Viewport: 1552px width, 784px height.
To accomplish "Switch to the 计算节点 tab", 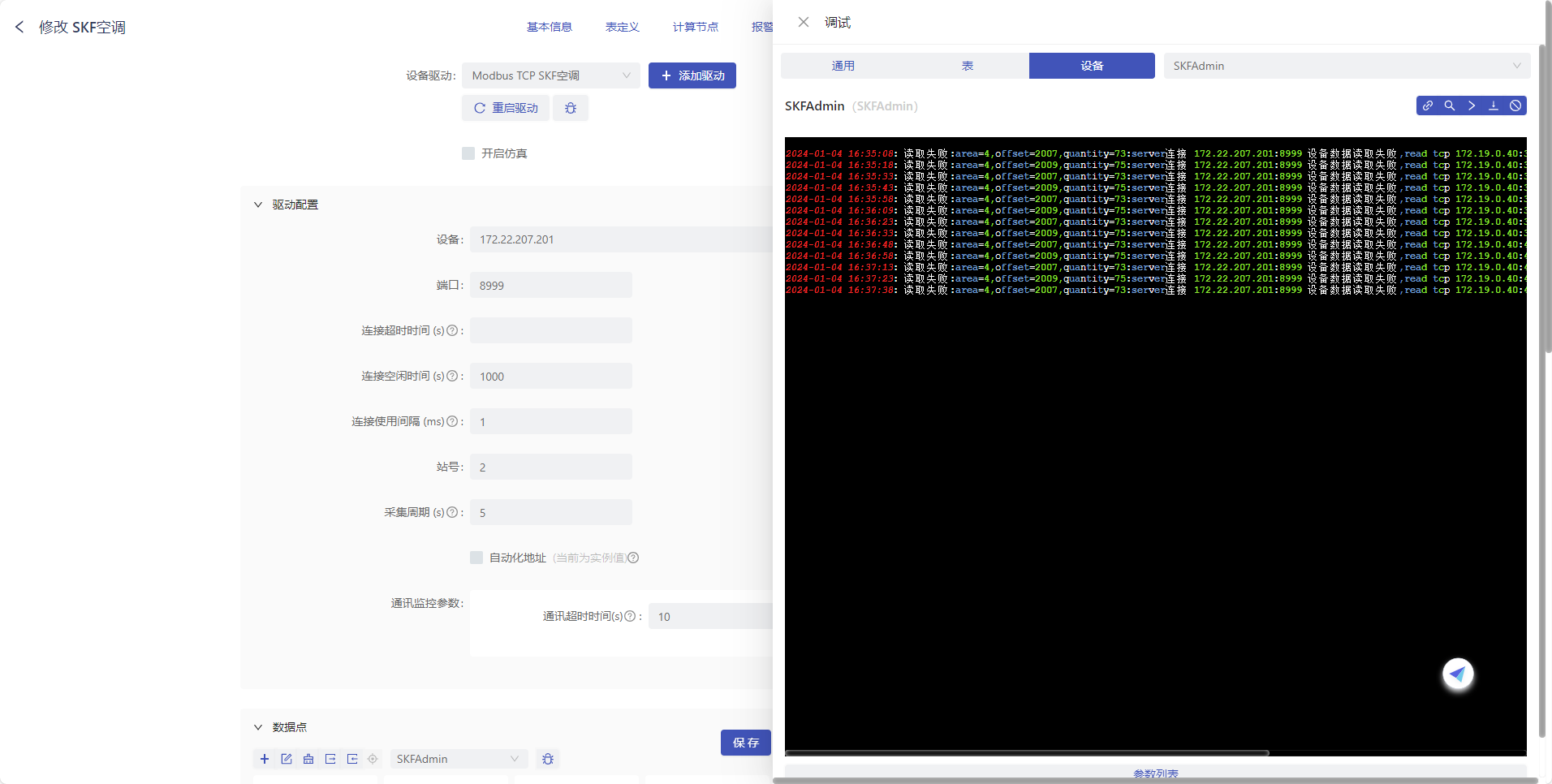I will tap(696, 27).
